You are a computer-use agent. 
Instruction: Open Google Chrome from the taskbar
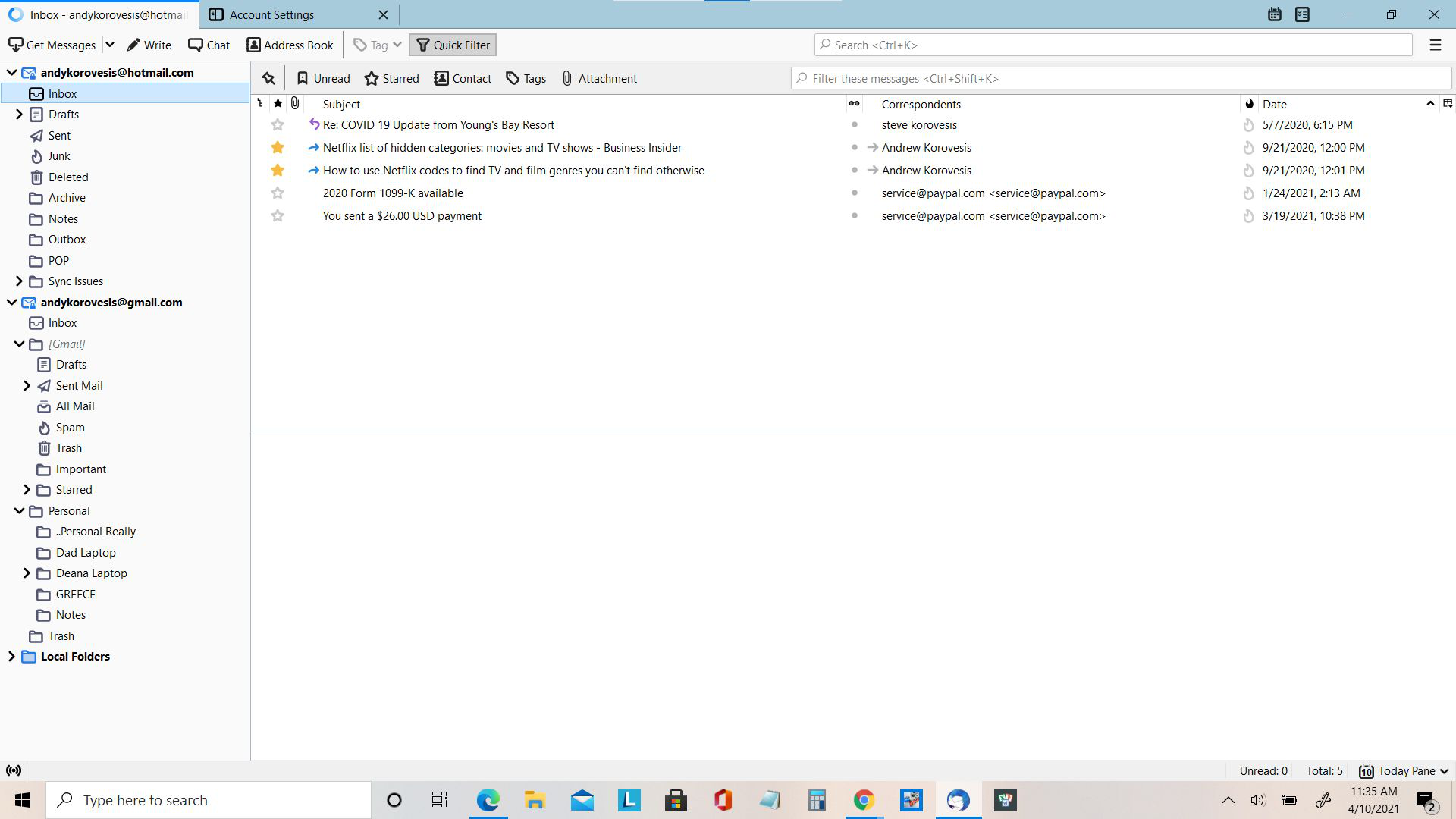[x=864, y=800]
